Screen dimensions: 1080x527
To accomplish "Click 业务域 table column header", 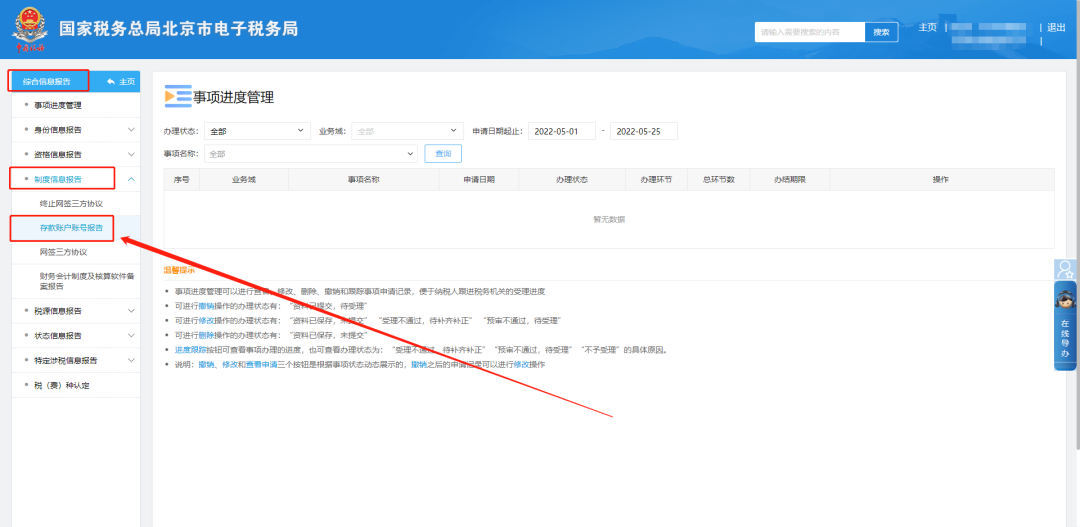I will pos(244,179).
